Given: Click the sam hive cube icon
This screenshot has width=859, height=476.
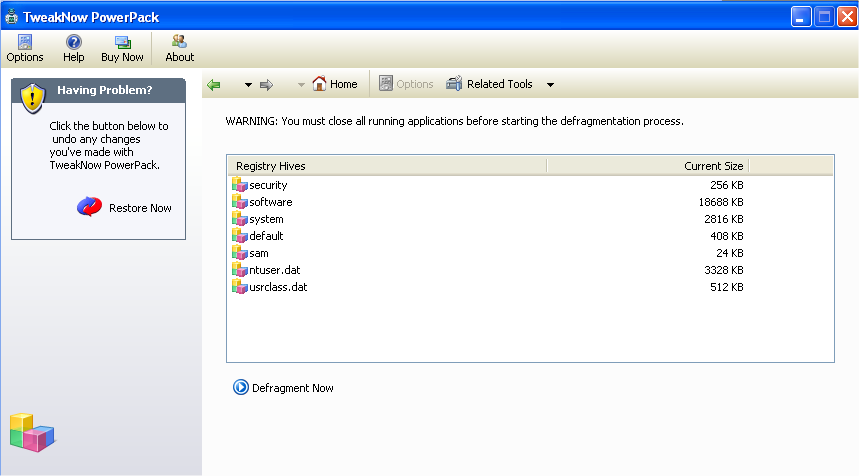Looking at the screenshot, I should tap(239, 253).
